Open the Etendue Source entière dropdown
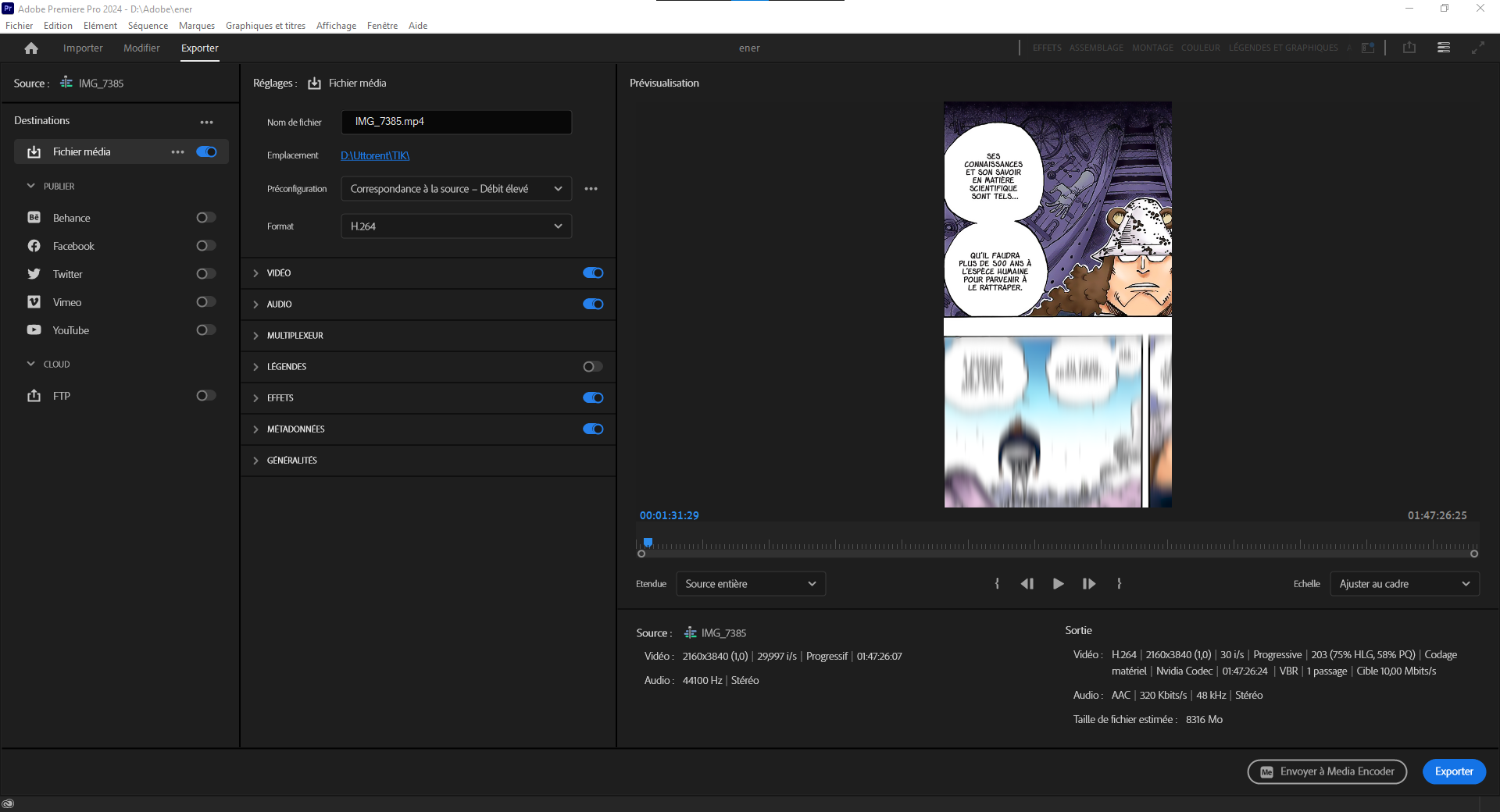1500x812 pixels. coord(751,584)
